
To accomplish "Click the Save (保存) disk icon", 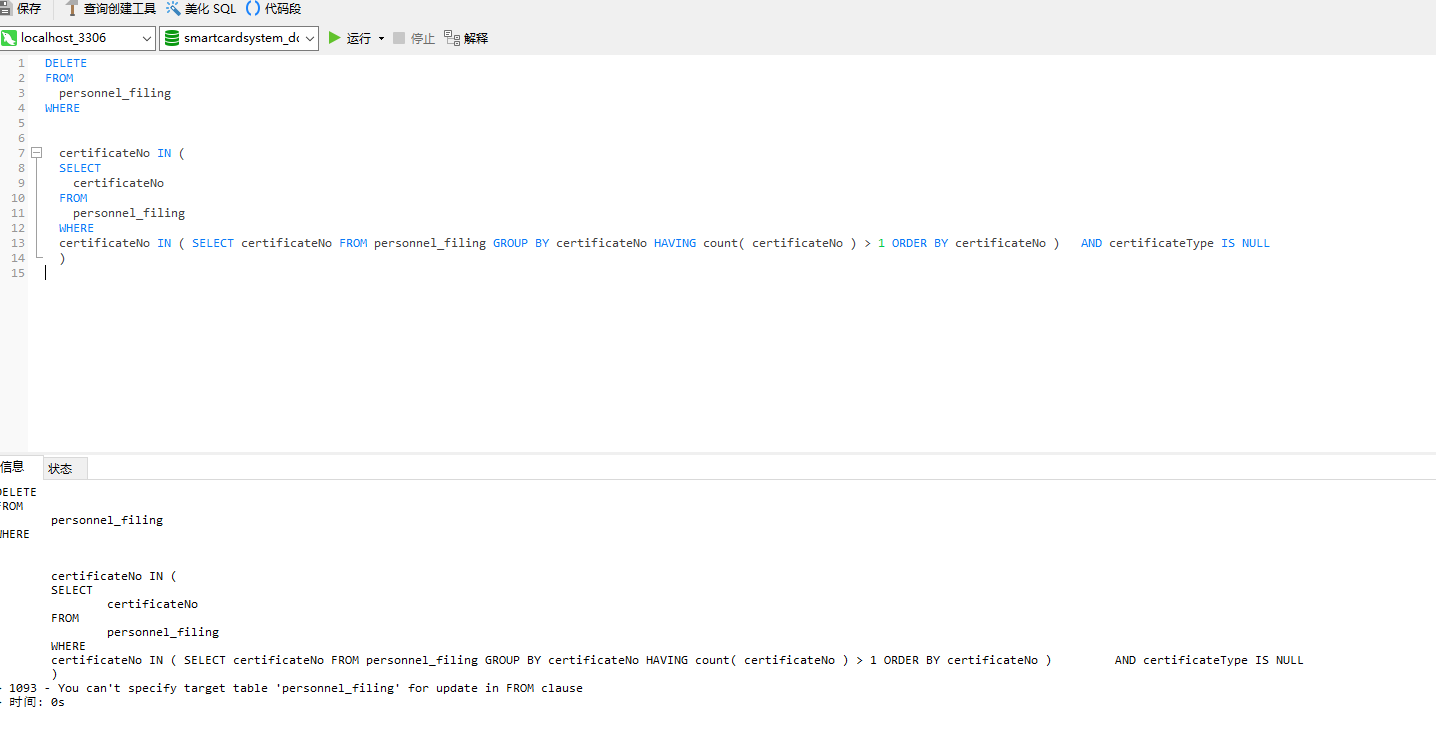I will click(5, 9).
